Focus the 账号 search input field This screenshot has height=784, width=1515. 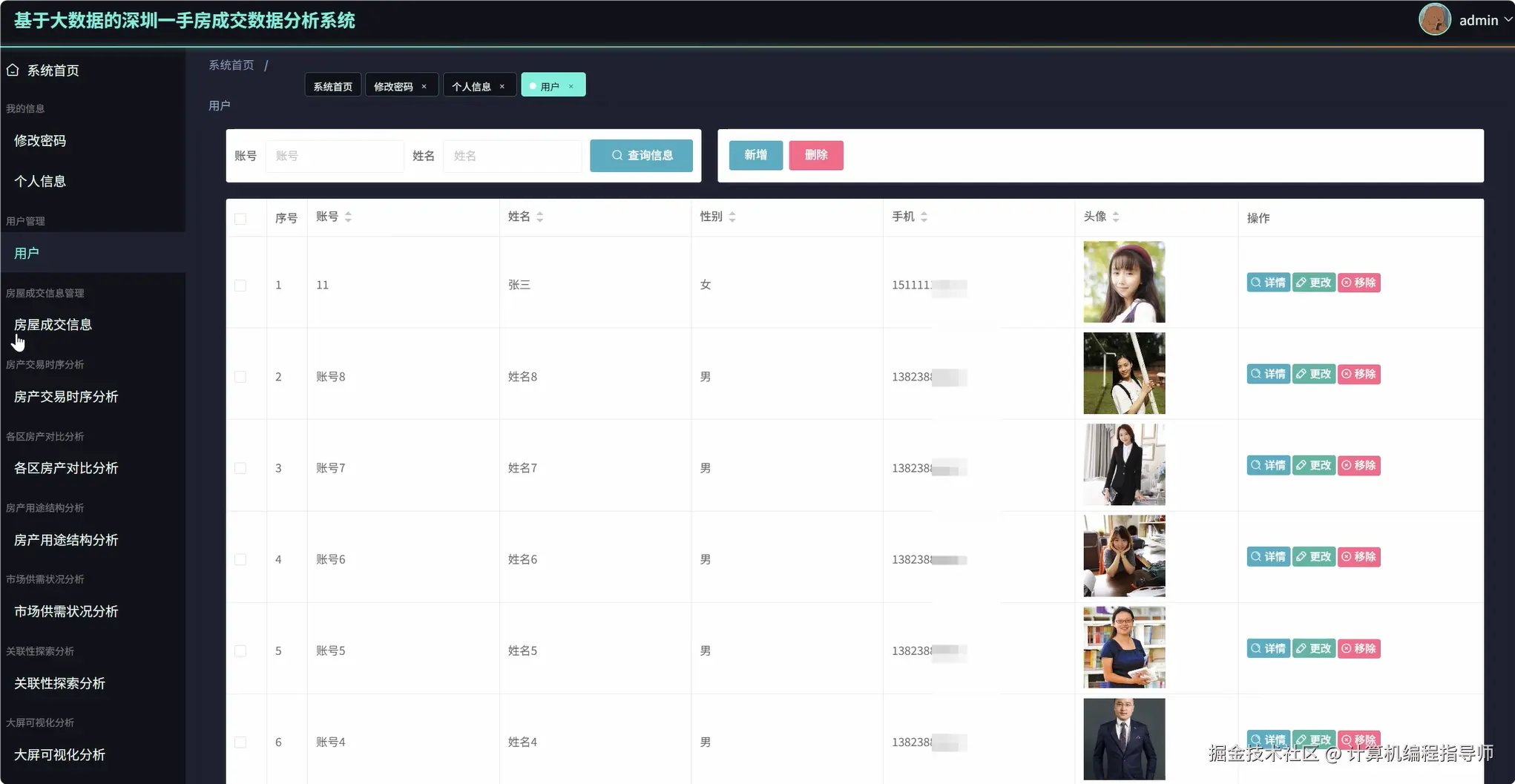coord(335,156)
